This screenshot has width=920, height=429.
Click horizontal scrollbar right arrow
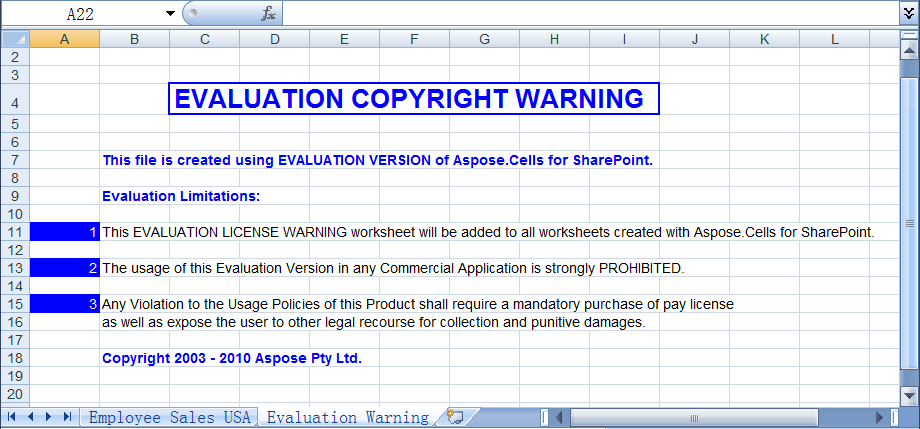pos(879,417)
